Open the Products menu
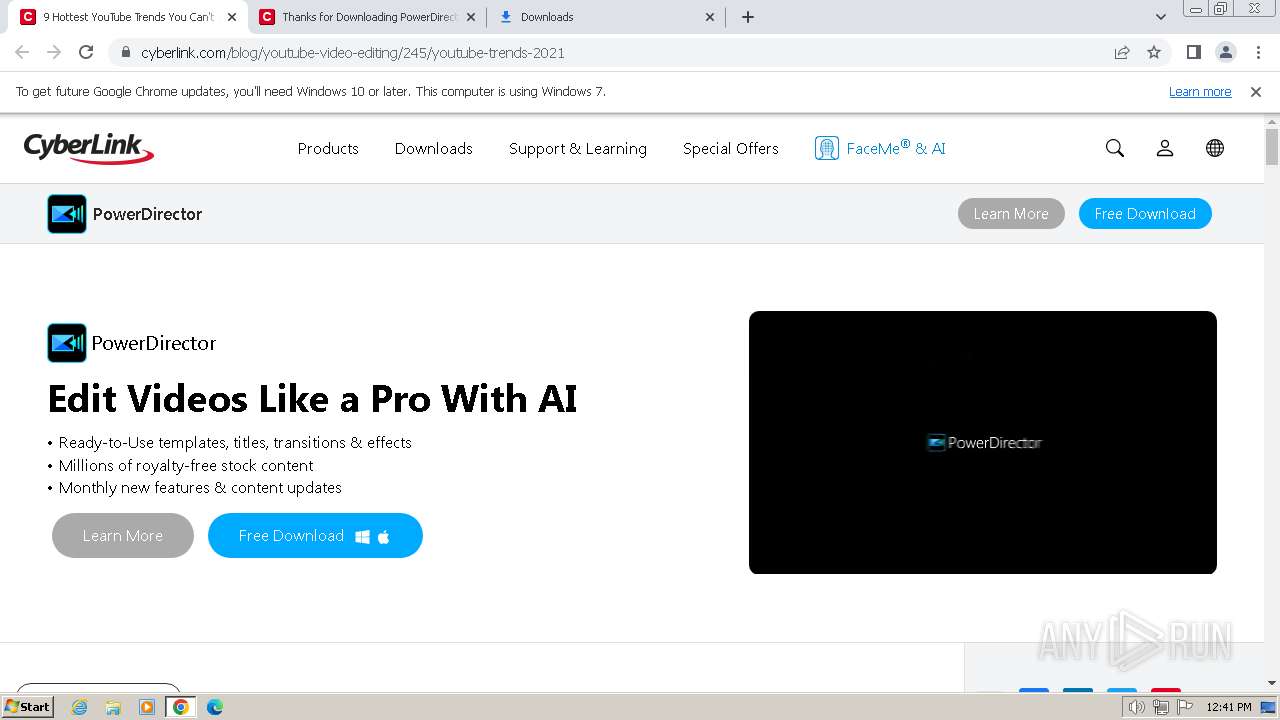Viewport: 1280px width, 720px height. click(x=328, y=148)
